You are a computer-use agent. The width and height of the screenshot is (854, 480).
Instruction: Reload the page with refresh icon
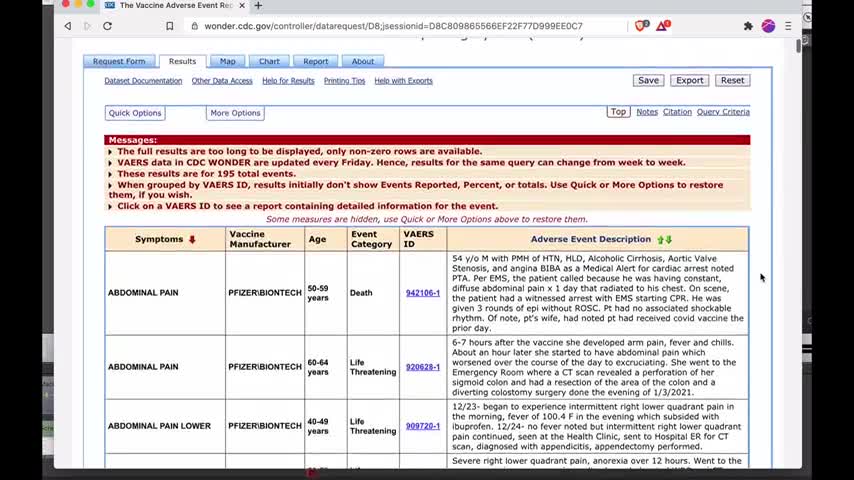(x=107, y=26)
